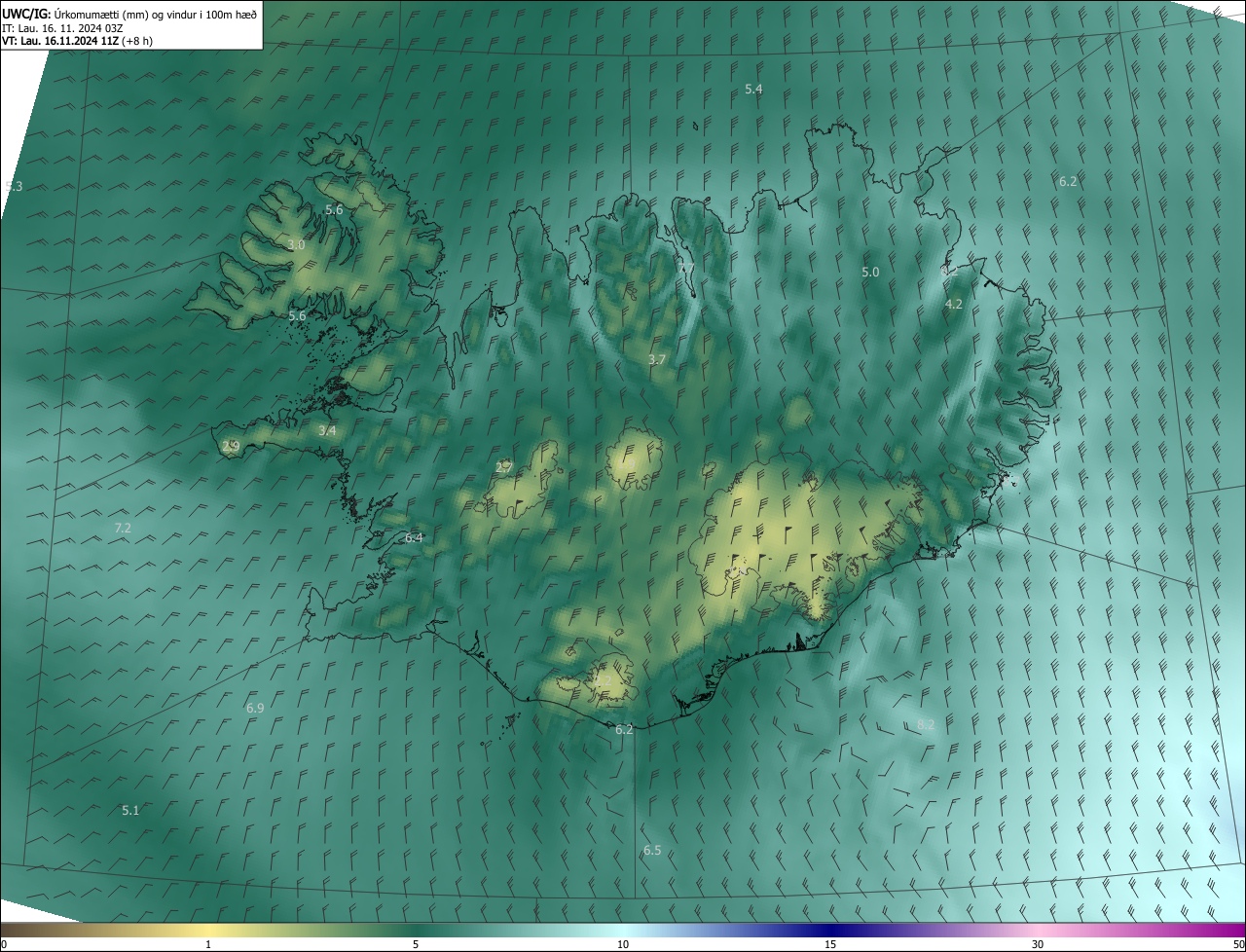Click the 7.7 precipitation value
This screenshot has height=952, width=1246.
coord(687,269)
